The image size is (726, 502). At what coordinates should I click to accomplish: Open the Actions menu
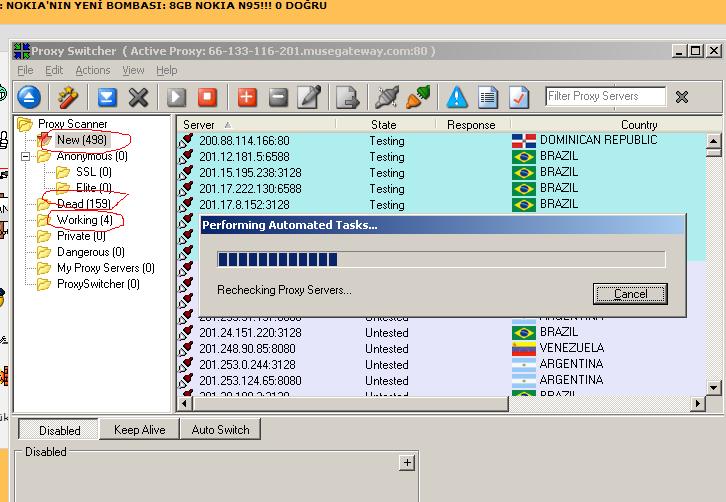click(x=93, y=70)
